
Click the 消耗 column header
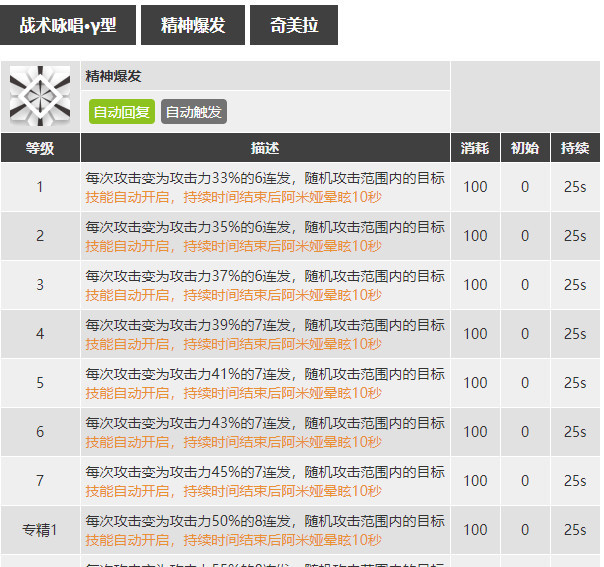(x=475, y=147)
